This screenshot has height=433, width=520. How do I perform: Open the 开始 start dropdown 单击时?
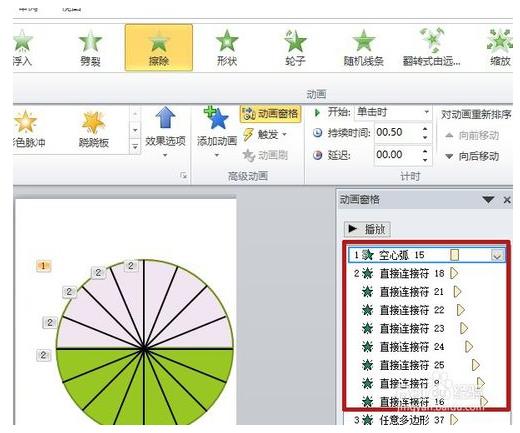click(393, 112)
